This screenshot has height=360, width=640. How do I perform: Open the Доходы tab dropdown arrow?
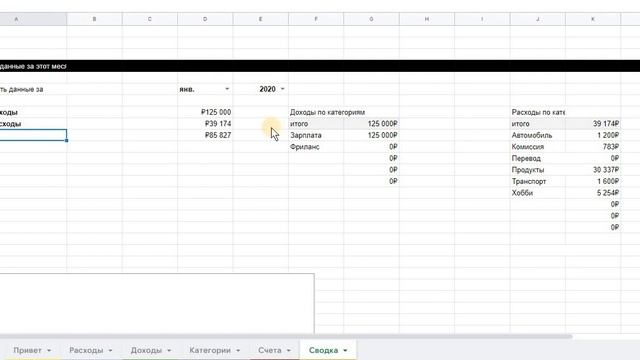pyautogui.click(x=169, y=351)
